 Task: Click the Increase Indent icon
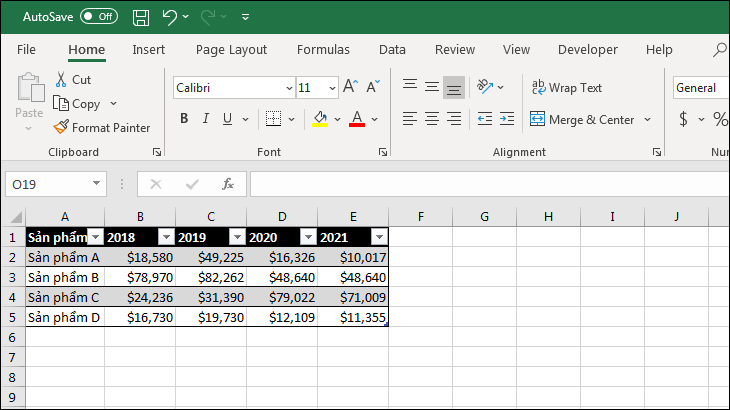[507, 119]
